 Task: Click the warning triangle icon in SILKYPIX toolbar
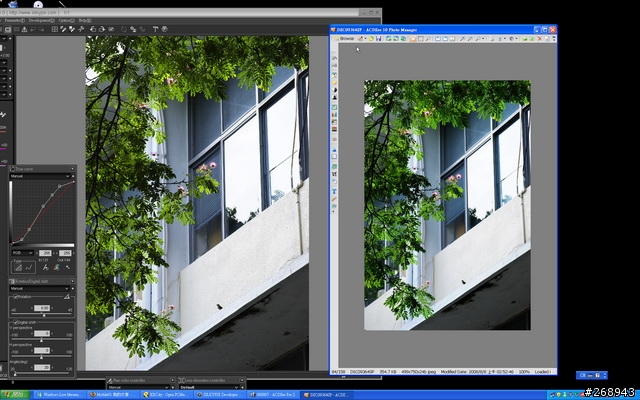pyautogui.click(x=24, y=29)
